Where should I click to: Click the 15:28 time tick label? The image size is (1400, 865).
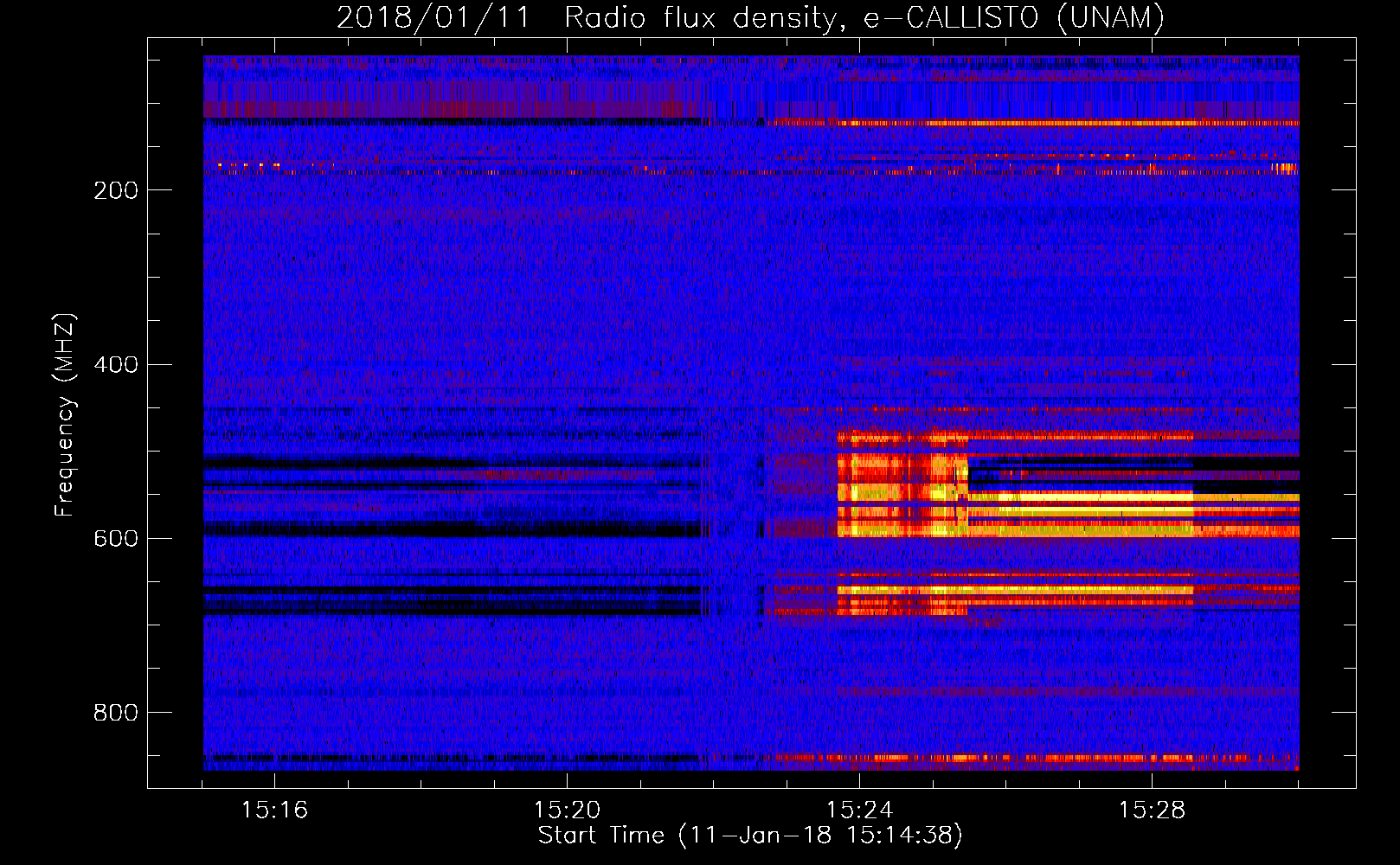(1152, 811)
